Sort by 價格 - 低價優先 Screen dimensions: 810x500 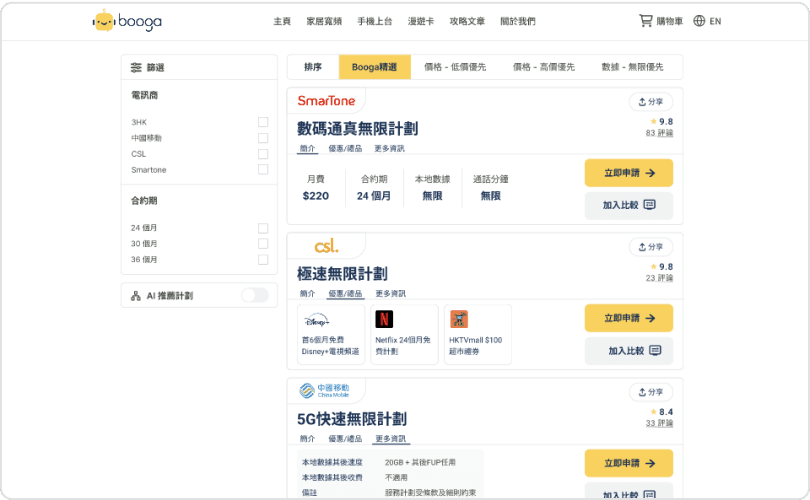pos(455,67)
